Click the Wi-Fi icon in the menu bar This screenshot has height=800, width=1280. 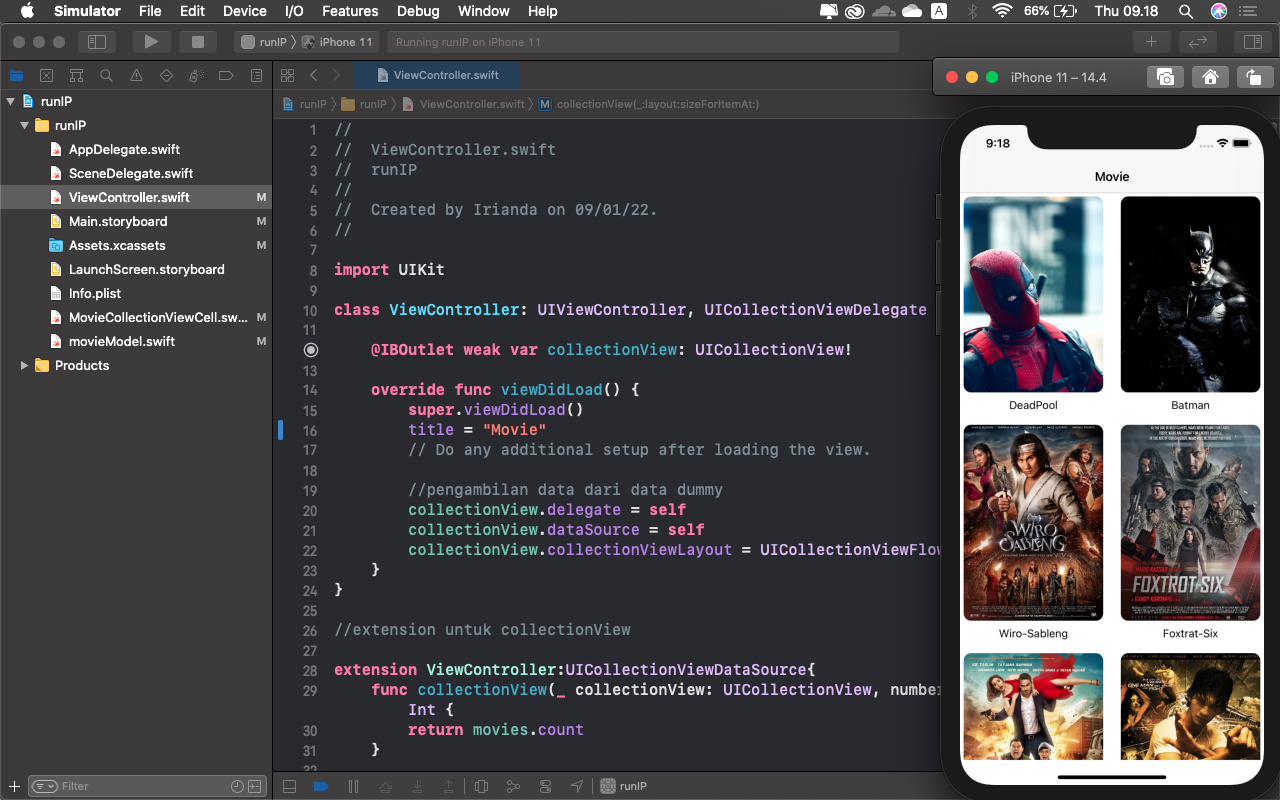(x=1002, y=11)
